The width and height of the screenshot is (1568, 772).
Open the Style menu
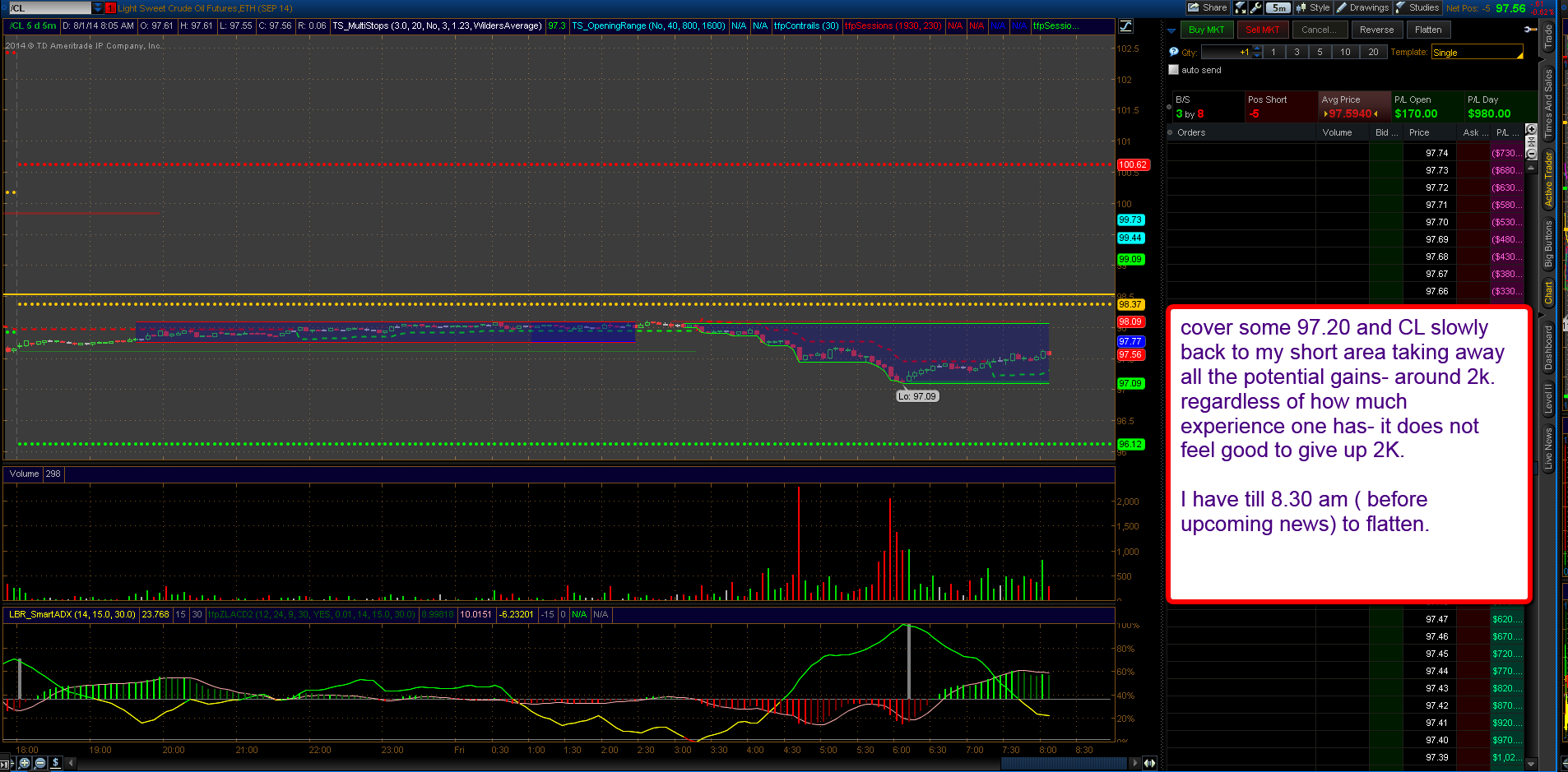point(1313,7)
